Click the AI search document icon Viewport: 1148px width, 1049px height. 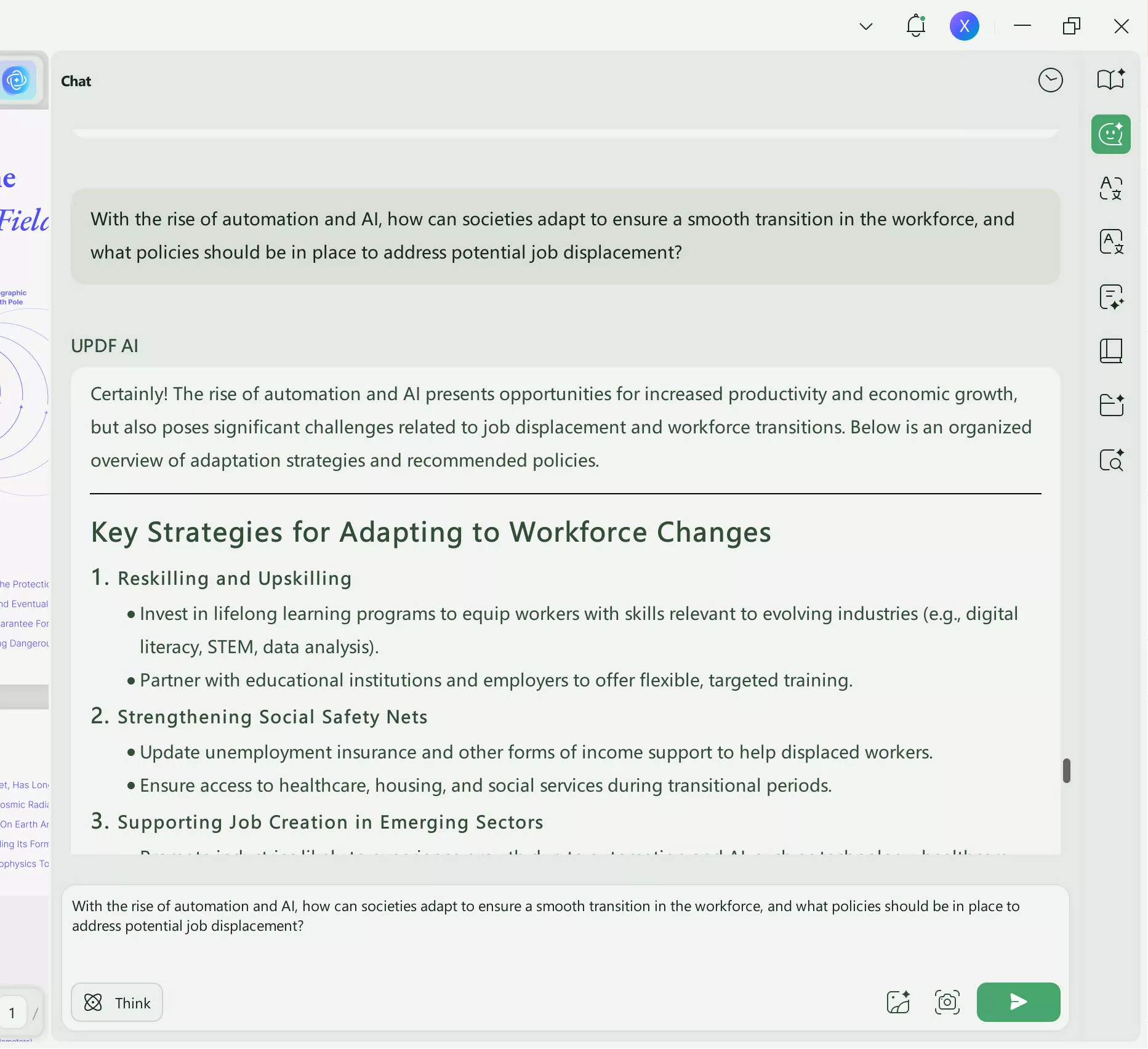[x=1110, y=460]
